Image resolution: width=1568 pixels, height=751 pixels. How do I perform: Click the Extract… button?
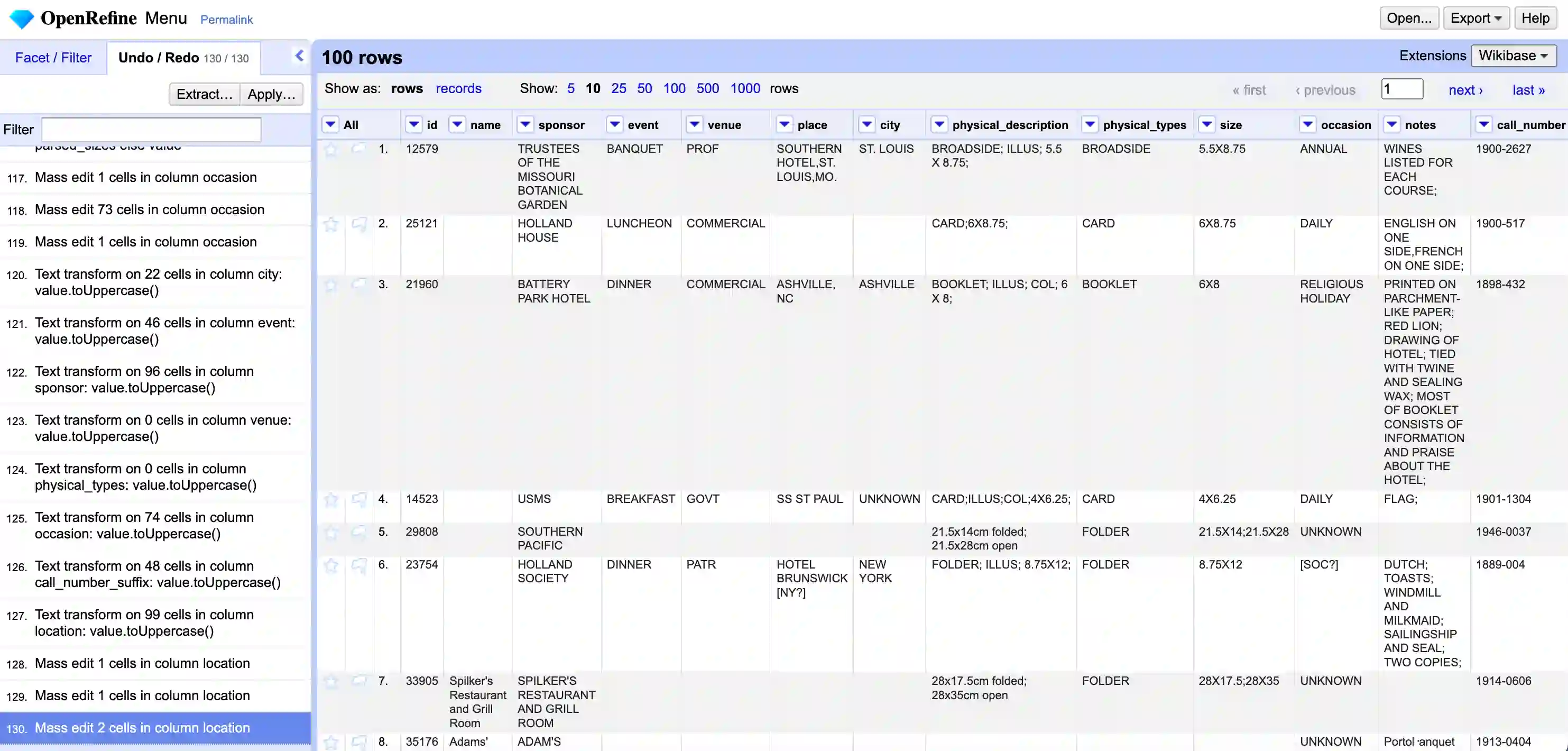coord(205,95)
